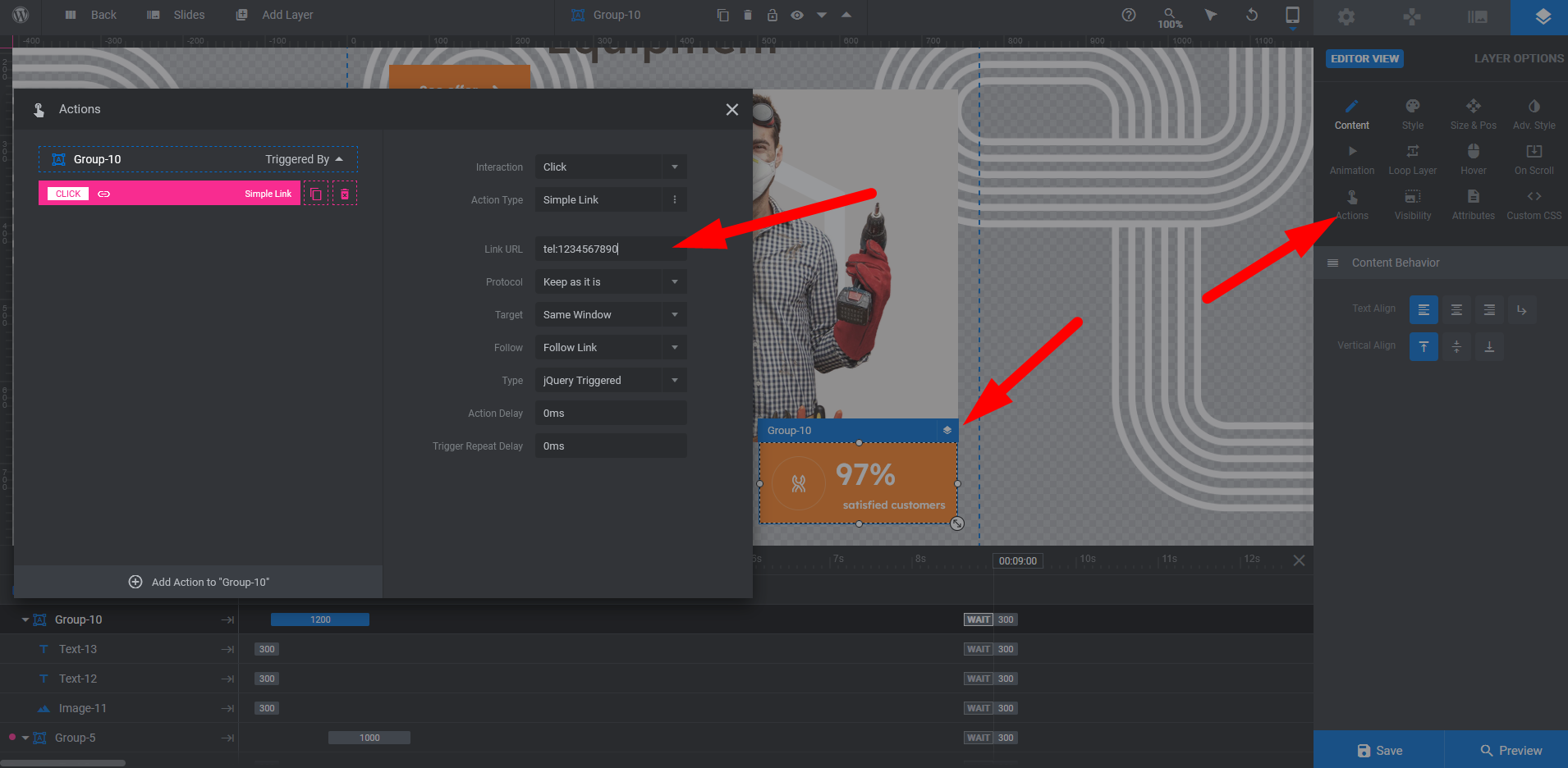Set text align to center

1456,309
